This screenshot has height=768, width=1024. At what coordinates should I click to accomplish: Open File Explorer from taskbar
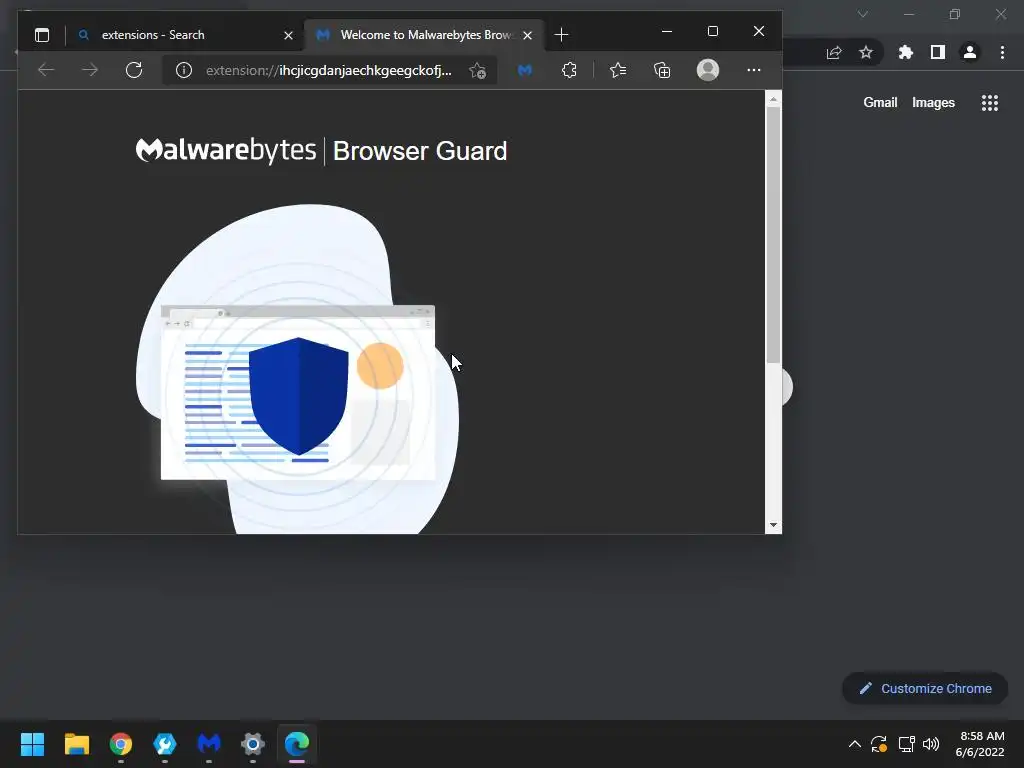tap(76, 744)
